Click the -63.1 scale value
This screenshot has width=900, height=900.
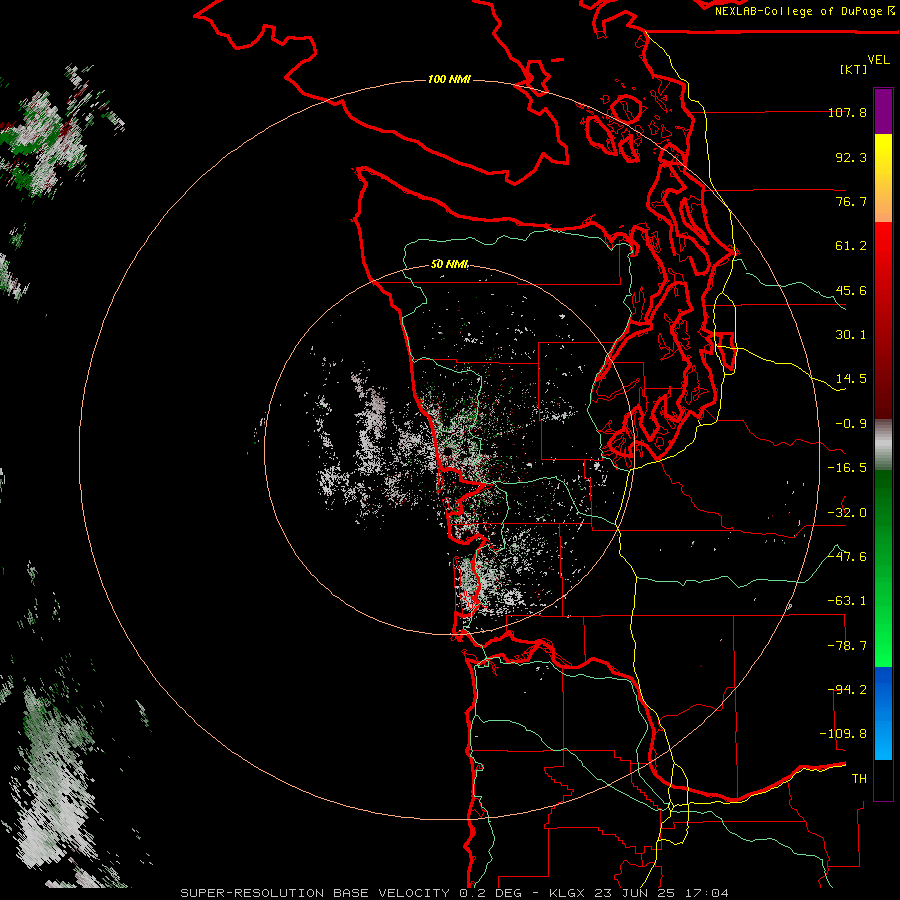847,601
